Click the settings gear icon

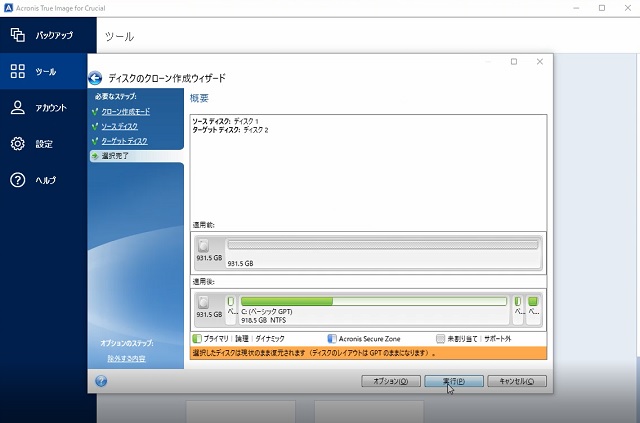pos(18,144)
